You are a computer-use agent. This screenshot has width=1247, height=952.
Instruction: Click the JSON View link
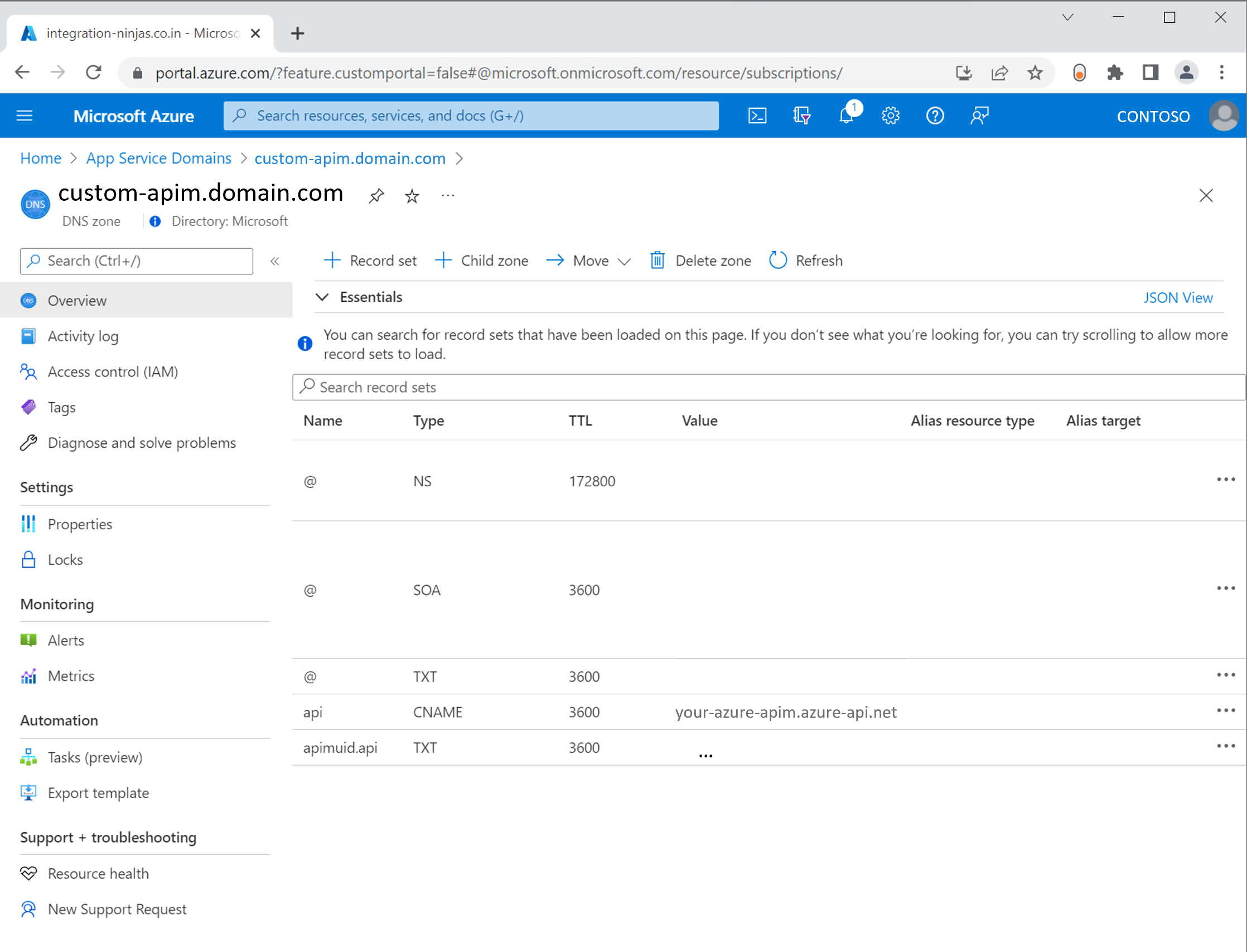(x=1179, y=297)
